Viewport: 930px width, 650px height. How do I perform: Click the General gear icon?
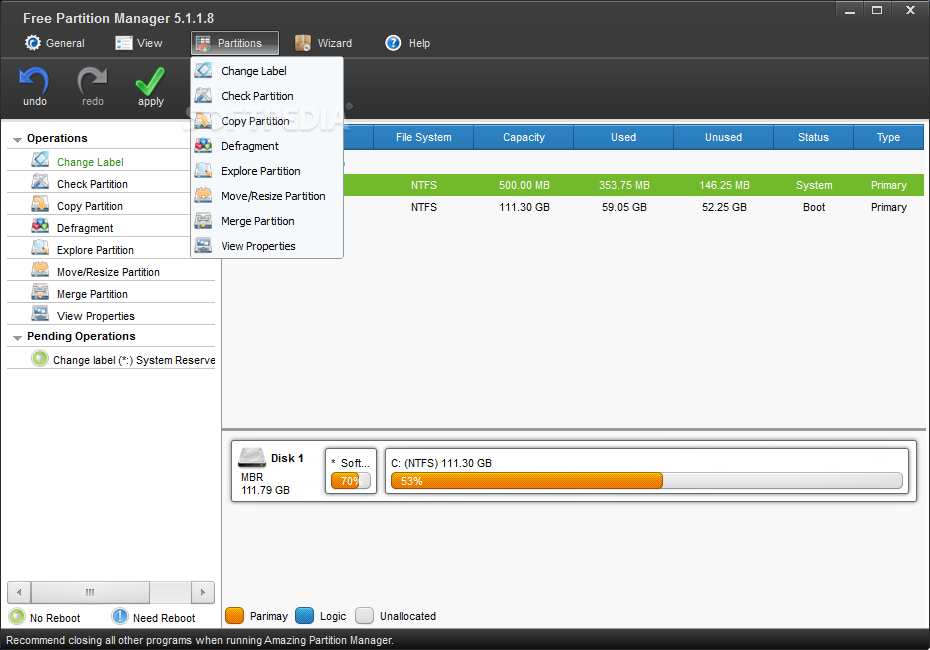point(33,43)
